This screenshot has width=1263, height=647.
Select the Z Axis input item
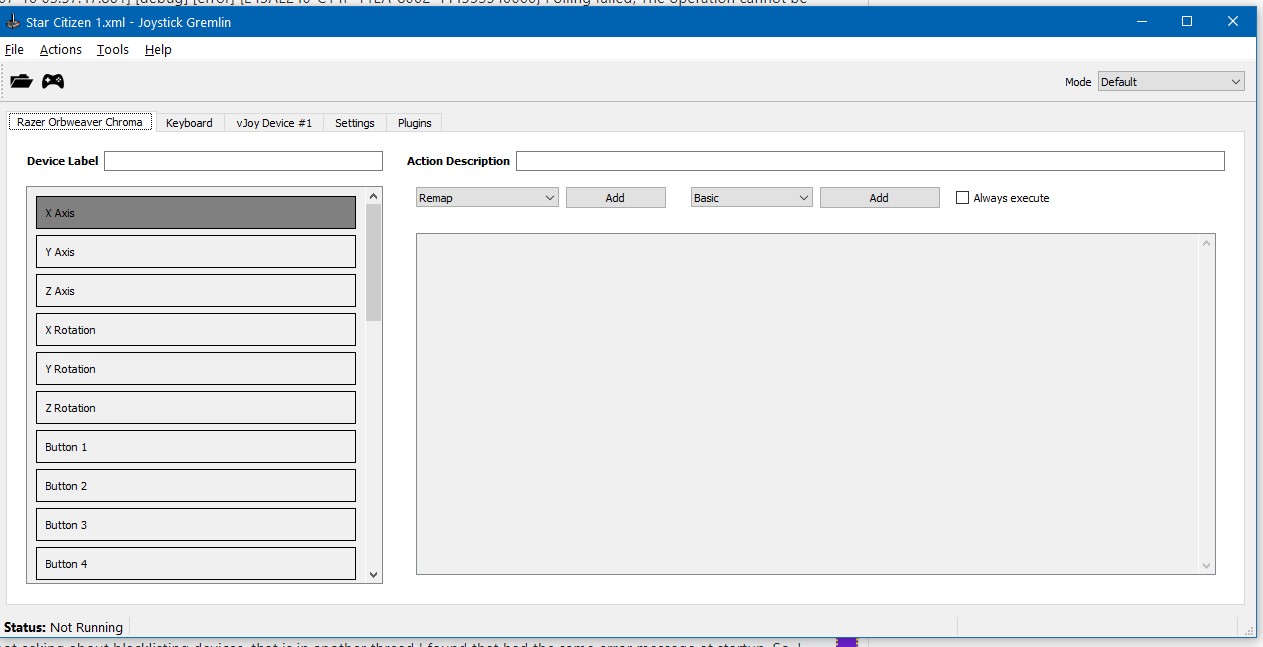196,291
